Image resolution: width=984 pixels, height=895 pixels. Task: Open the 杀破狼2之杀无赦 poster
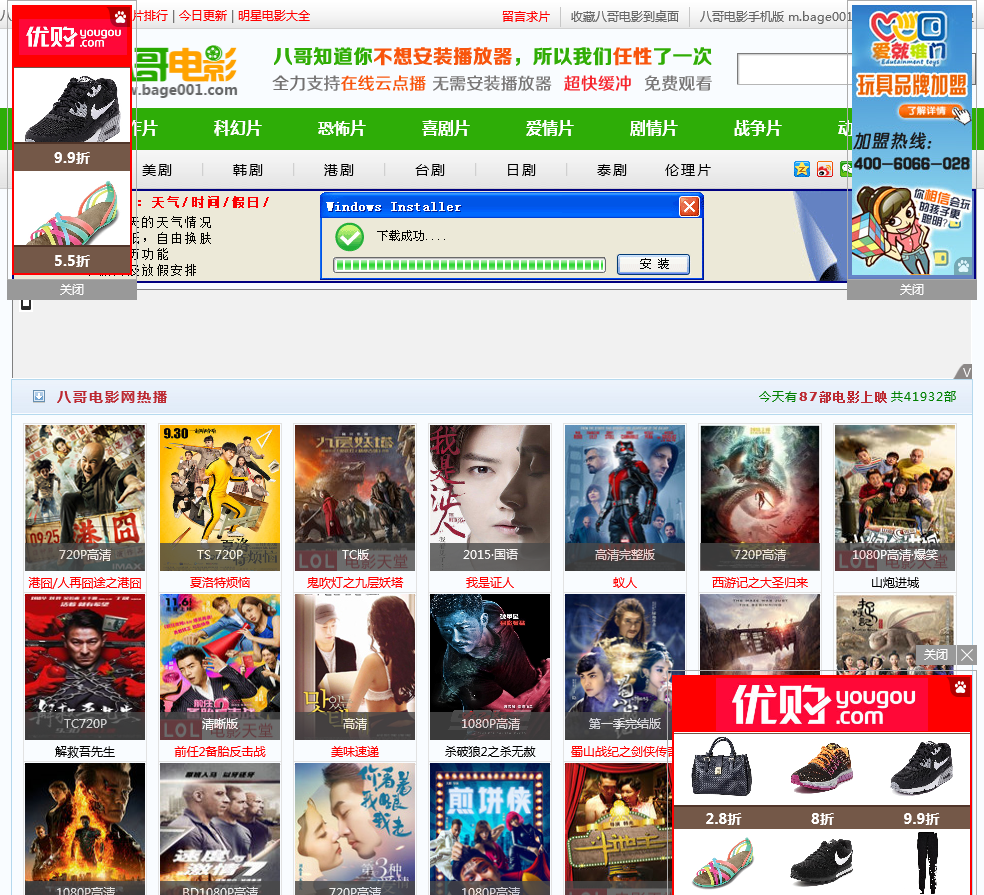pyautogui.click(x=490, y=667)
